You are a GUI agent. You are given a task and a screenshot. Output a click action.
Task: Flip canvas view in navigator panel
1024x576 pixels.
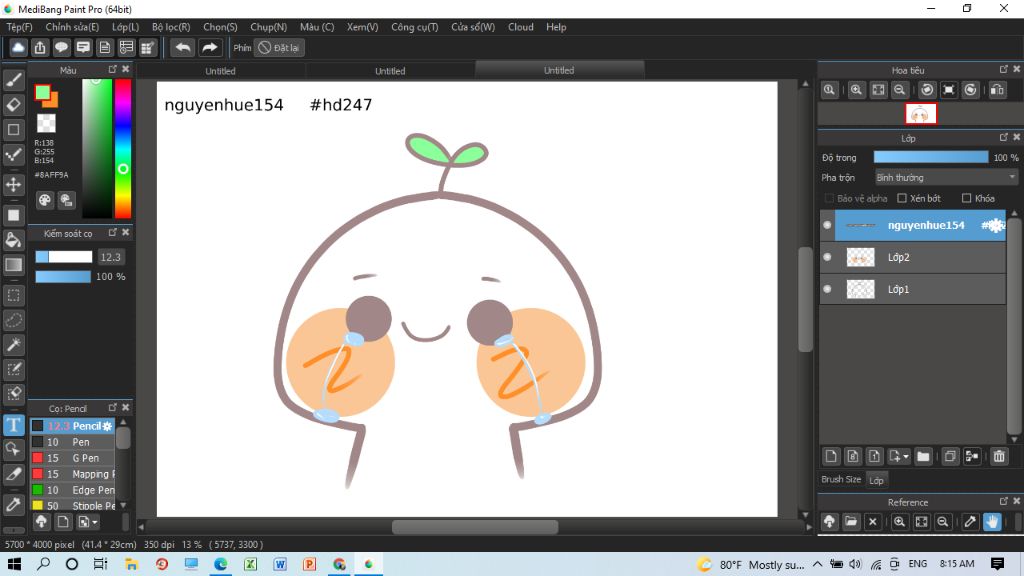[997, 90]
